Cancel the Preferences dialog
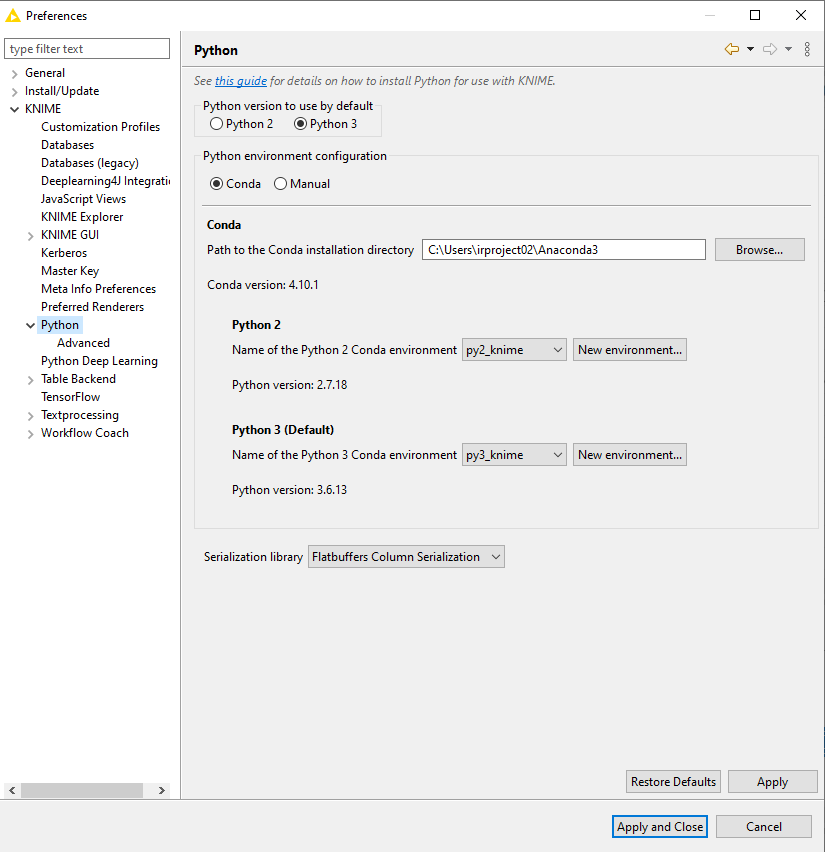This screenshot has height=852, width=825. (x=764, y=826)
